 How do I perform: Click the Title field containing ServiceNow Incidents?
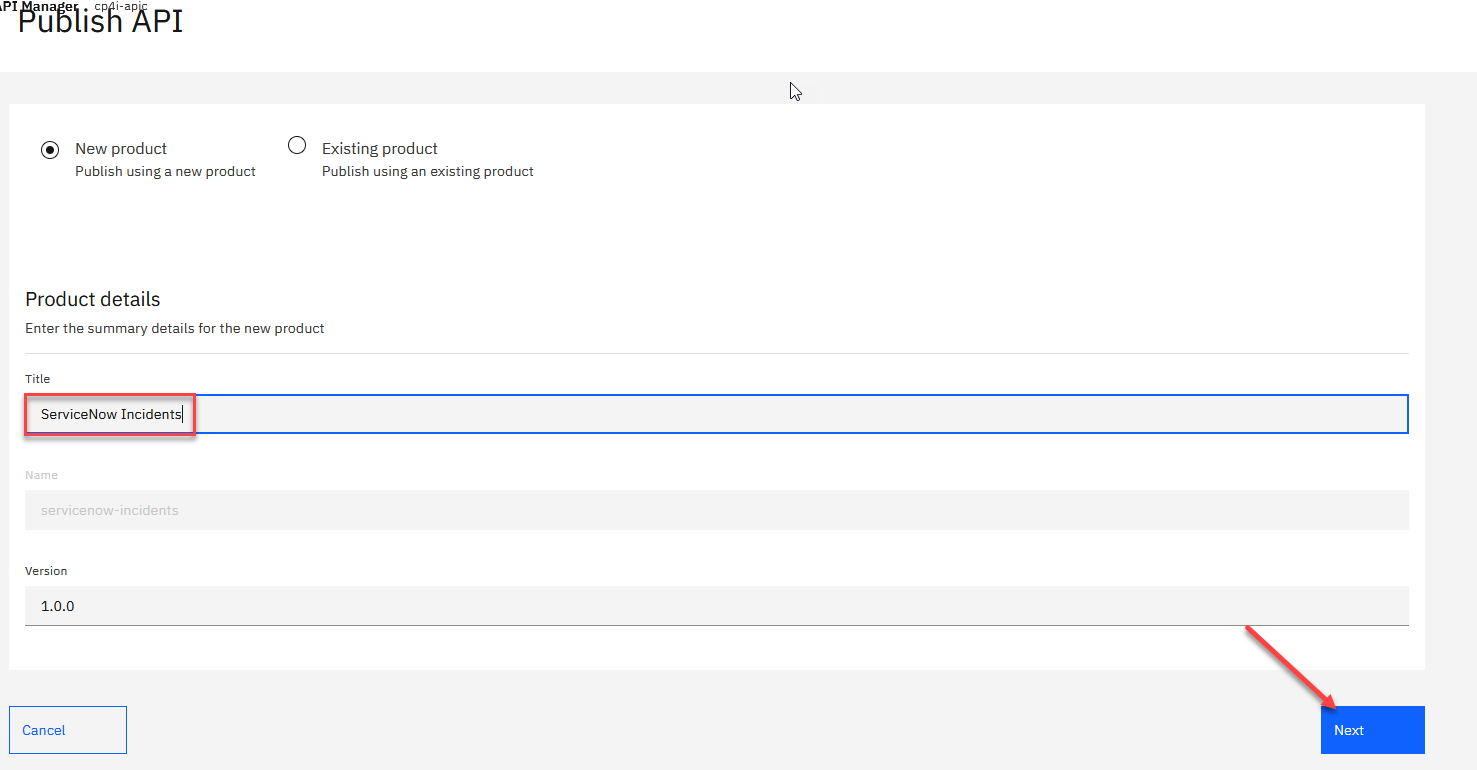(716, 414)
